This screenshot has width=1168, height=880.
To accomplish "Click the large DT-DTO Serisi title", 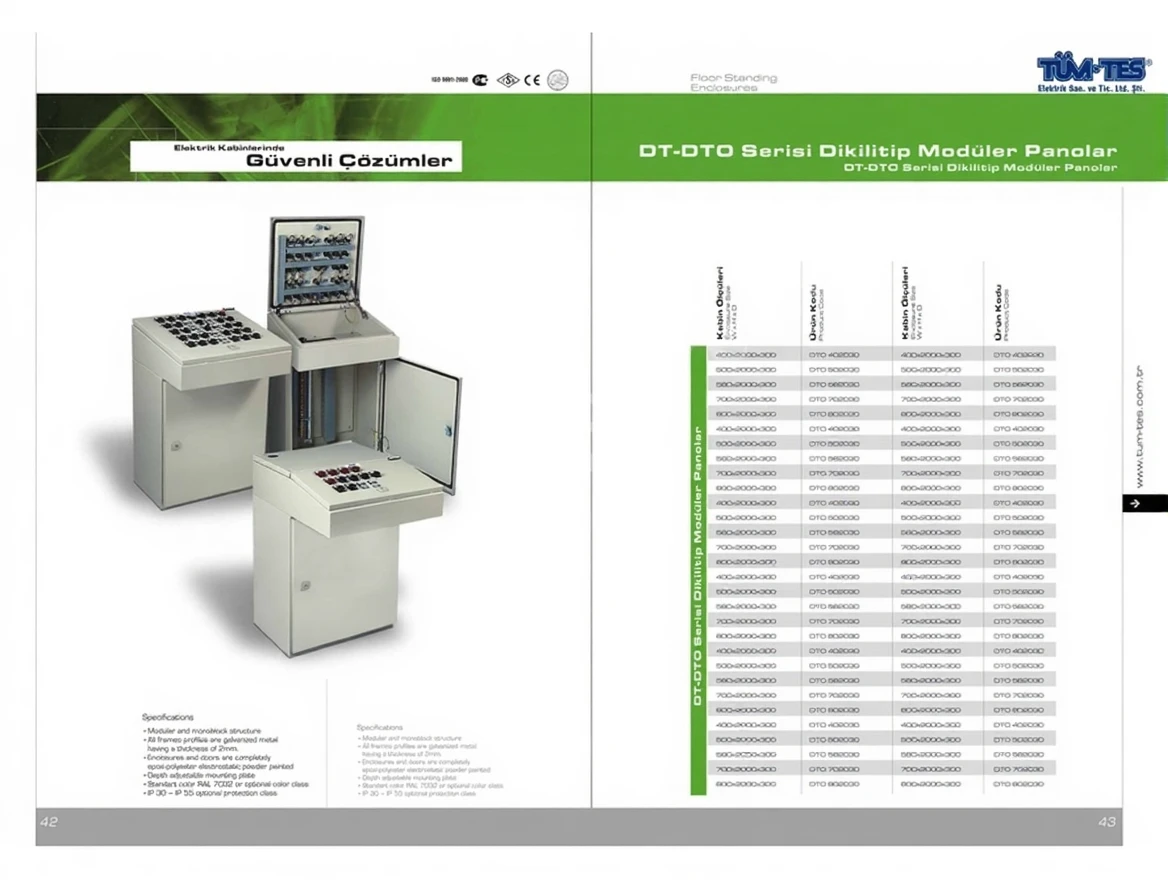I will [877, 151].
